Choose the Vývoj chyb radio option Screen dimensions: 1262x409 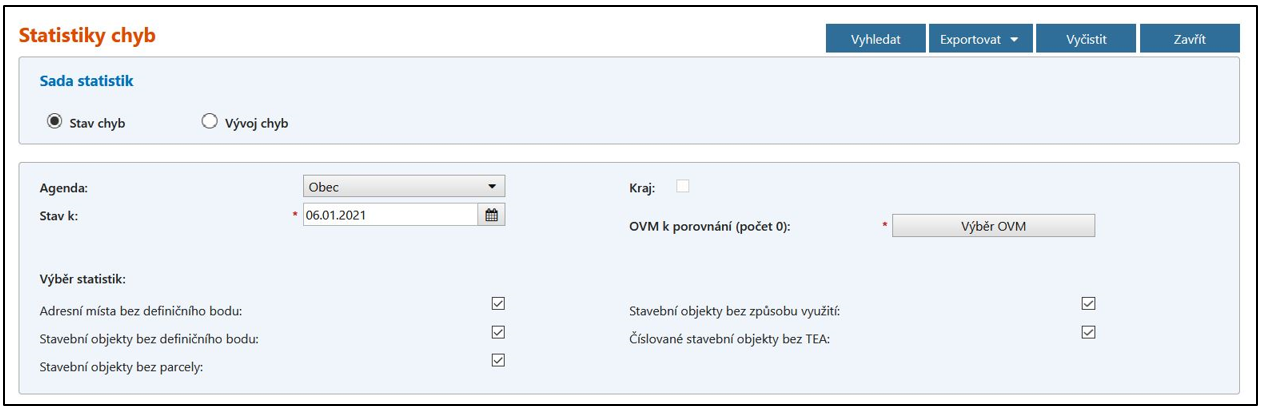pos(209,122)
